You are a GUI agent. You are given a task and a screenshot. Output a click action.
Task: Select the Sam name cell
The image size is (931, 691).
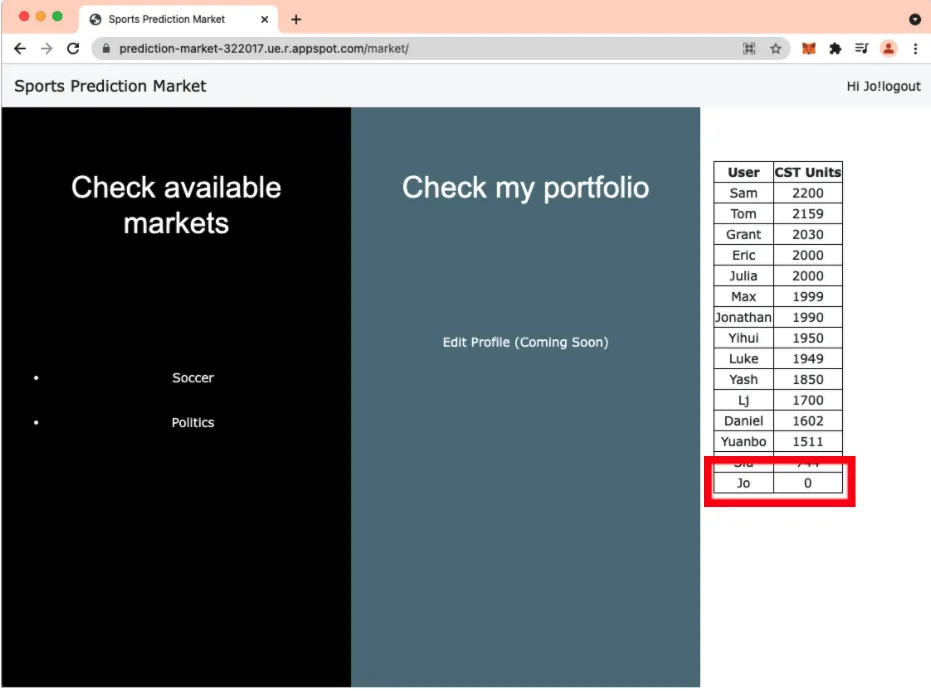(743, 193)
